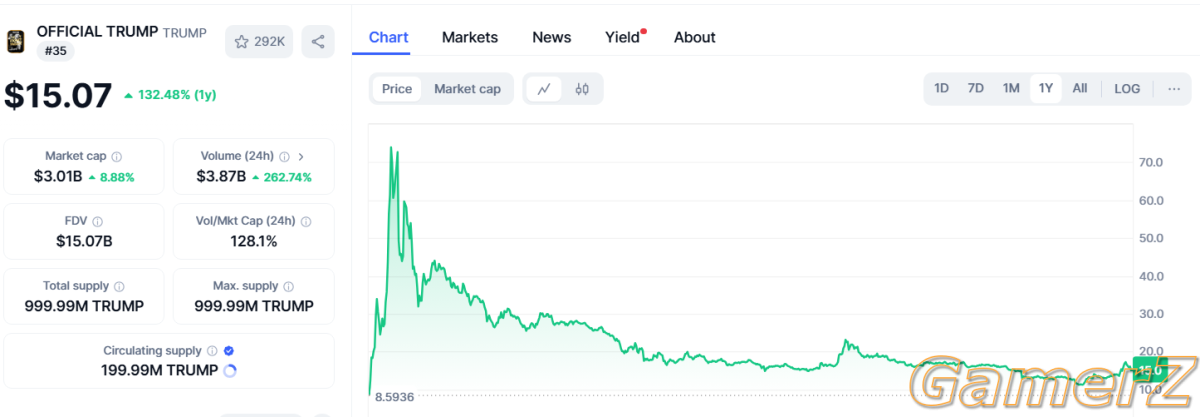This screenshot has height=417, width=1200.
Task: Switch to the News tab
Action: pos(551,37)
